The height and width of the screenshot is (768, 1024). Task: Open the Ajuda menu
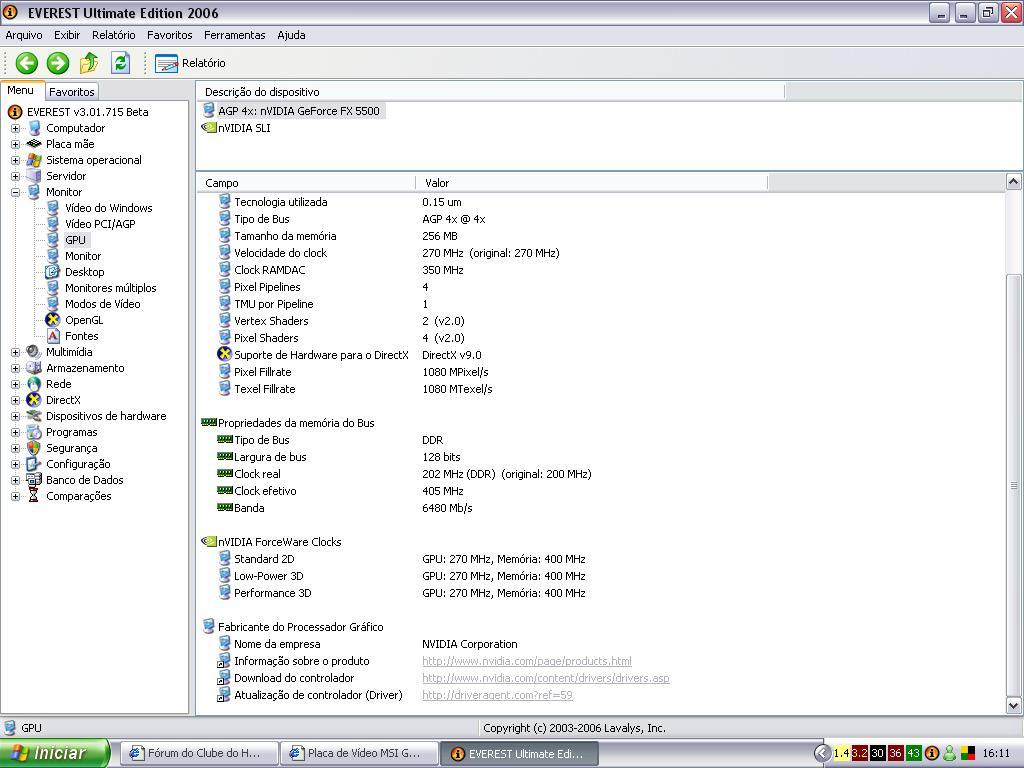tap(291, 35)
